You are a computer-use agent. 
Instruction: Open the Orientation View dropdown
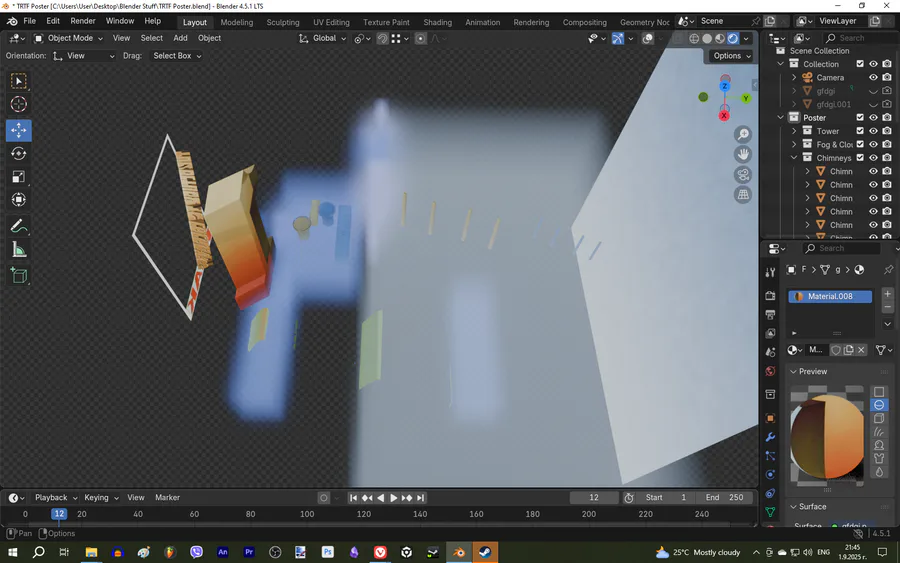(x=83, y=56)
